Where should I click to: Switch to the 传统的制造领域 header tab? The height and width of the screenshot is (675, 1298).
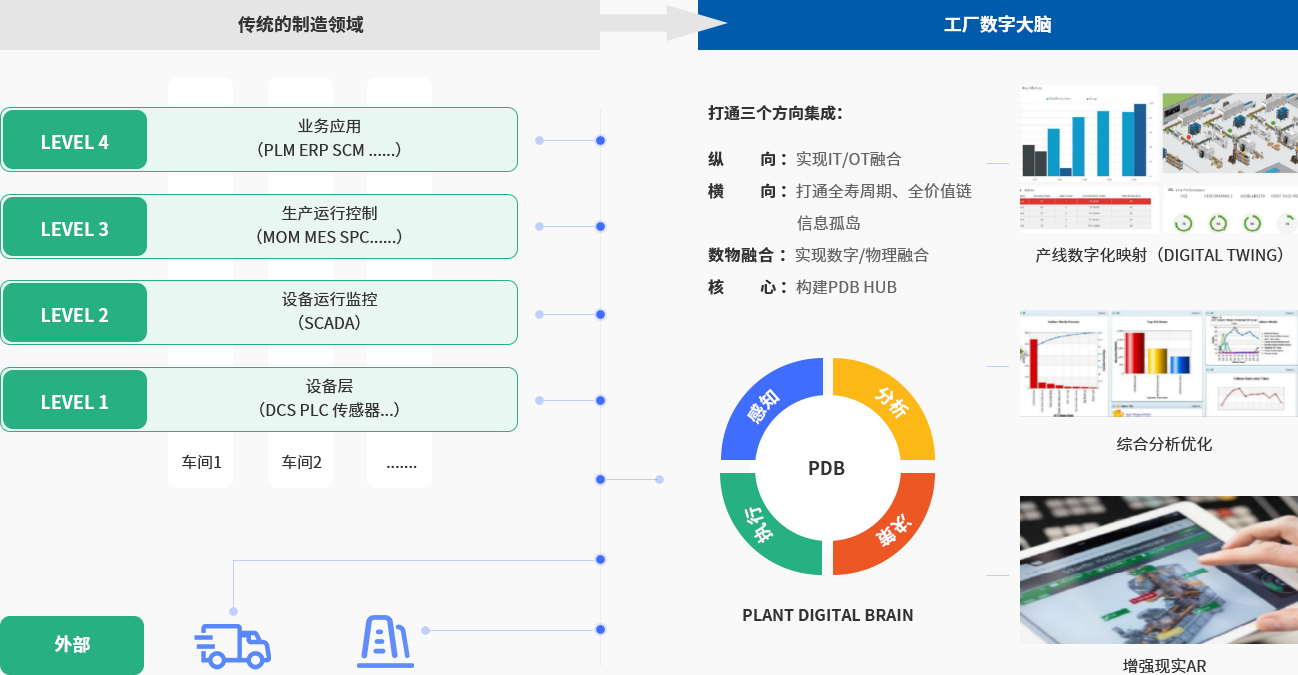300,25
